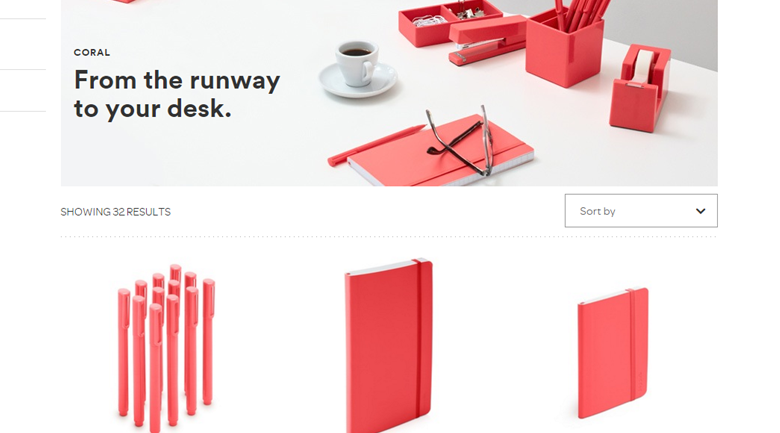Image resolution: width=780 pixels, height=433 pixels.
Task: Click the espresso cup in the banner
Action: coord(357,63)
